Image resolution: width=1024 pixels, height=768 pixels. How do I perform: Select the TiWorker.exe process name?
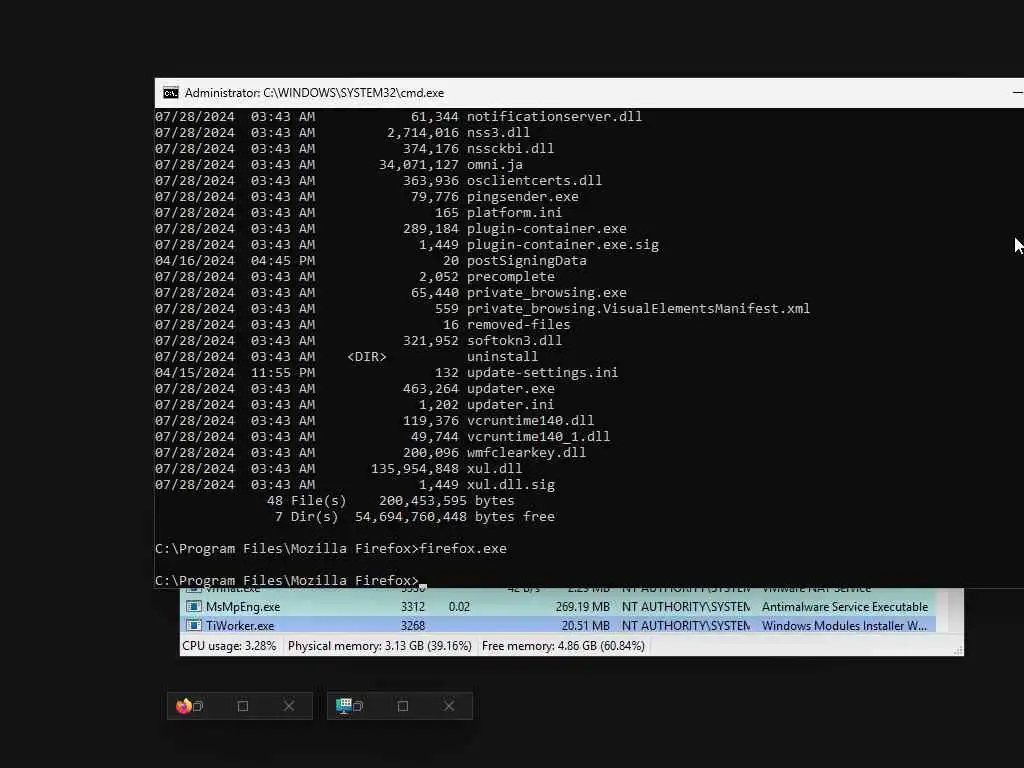[x=240, y=626]
